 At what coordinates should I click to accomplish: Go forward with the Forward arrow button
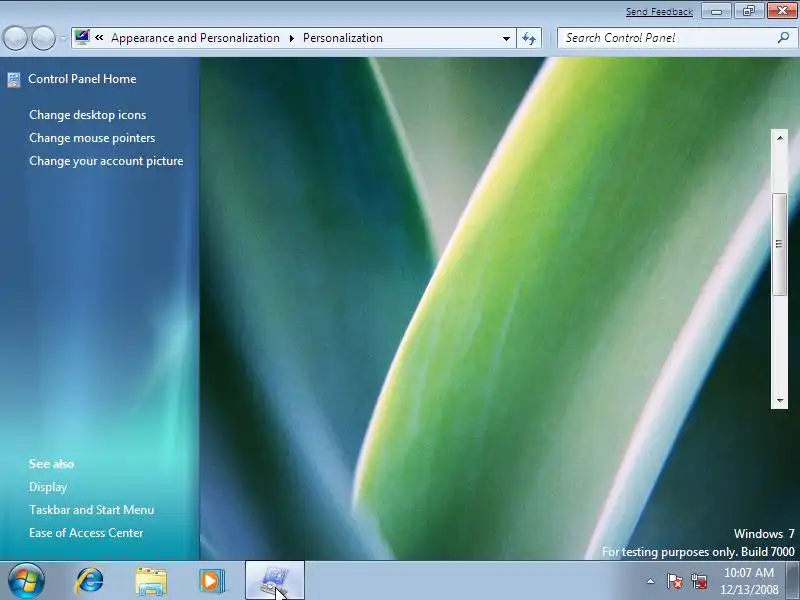click(x=43, y=38)
